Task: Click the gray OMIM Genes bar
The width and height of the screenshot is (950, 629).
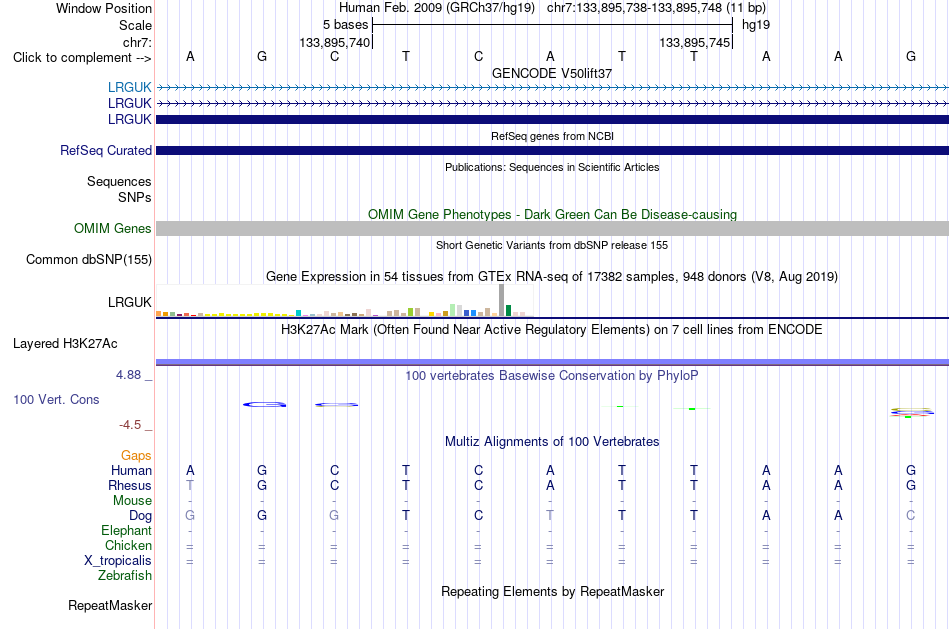Action: pyautogui.click(x=552, y=228)
